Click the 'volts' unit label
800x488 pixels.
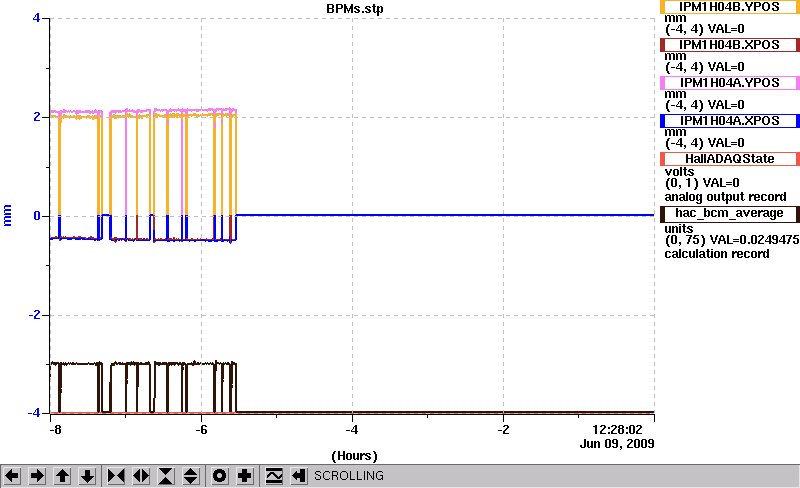(x=679, y=172)
